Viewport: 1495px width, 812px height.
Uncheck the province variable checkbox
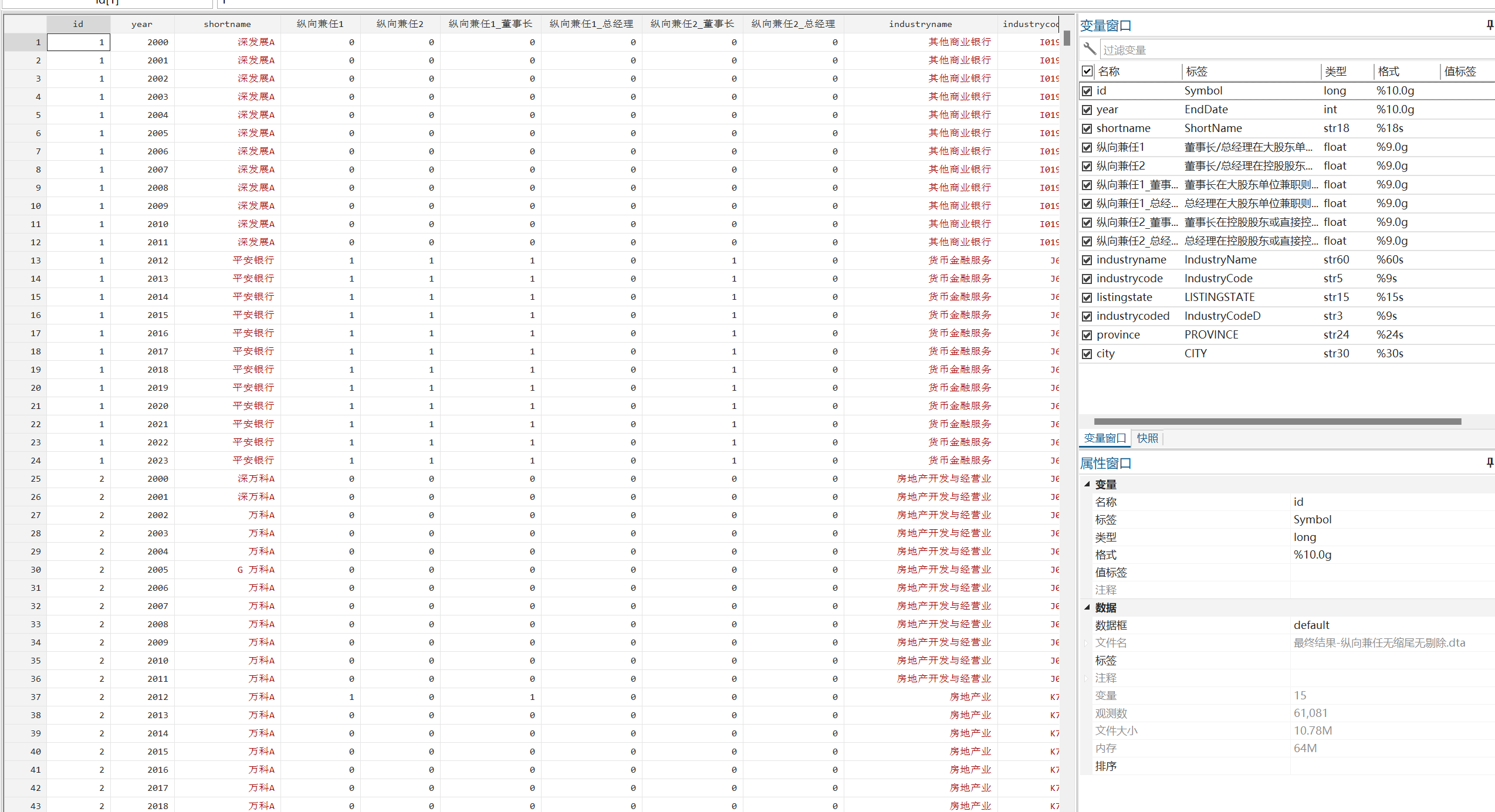click(x=1087, y=335)
